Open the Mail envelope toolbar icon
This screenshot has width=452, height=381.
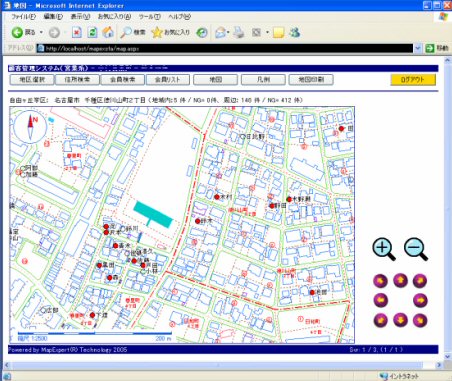(220, 32)
